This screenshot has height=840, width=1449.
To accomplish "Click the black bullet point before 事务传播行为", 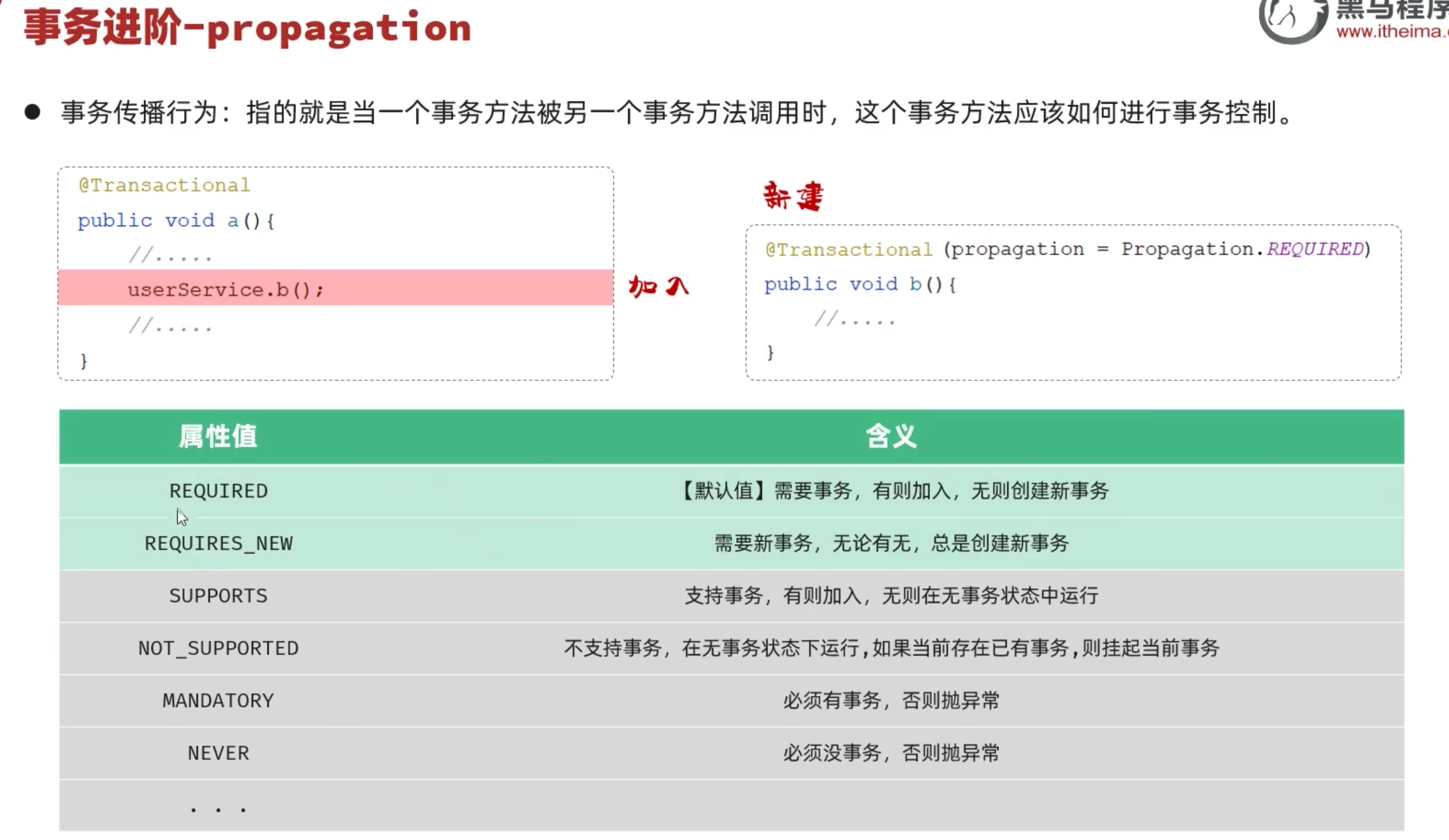I will (x=33, y=112).
